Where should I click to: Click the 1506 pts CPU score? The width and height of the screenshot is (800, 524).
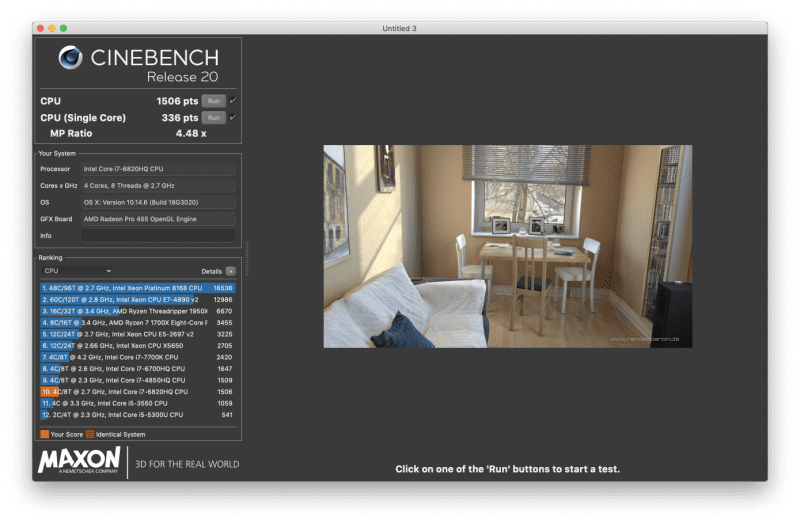177,101
